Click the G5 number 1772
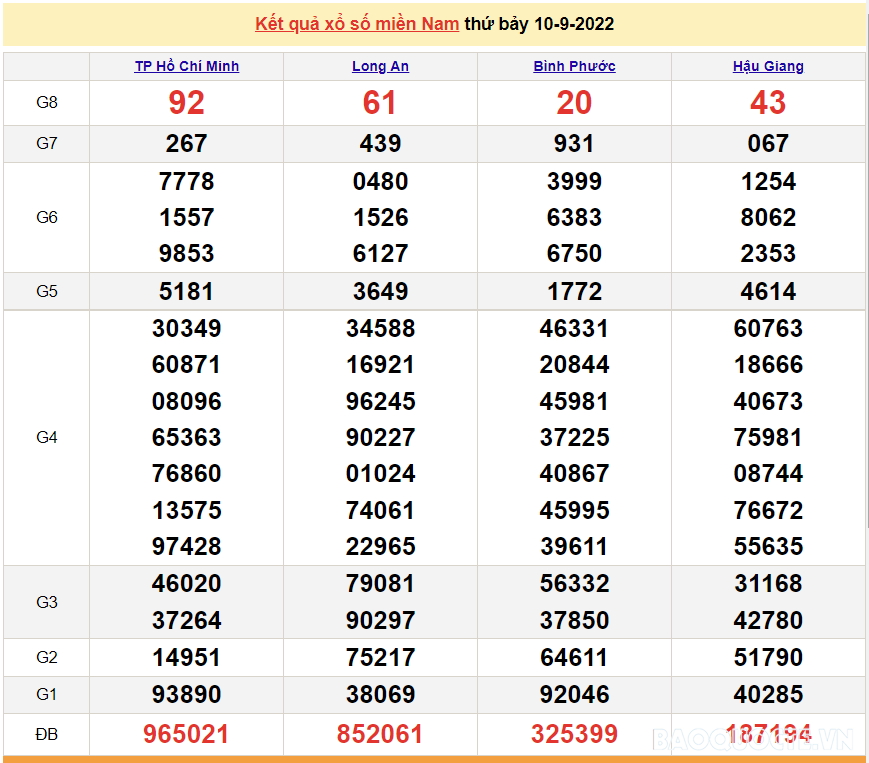This screenshot has height=763, width=869. [x=574, y=292]
